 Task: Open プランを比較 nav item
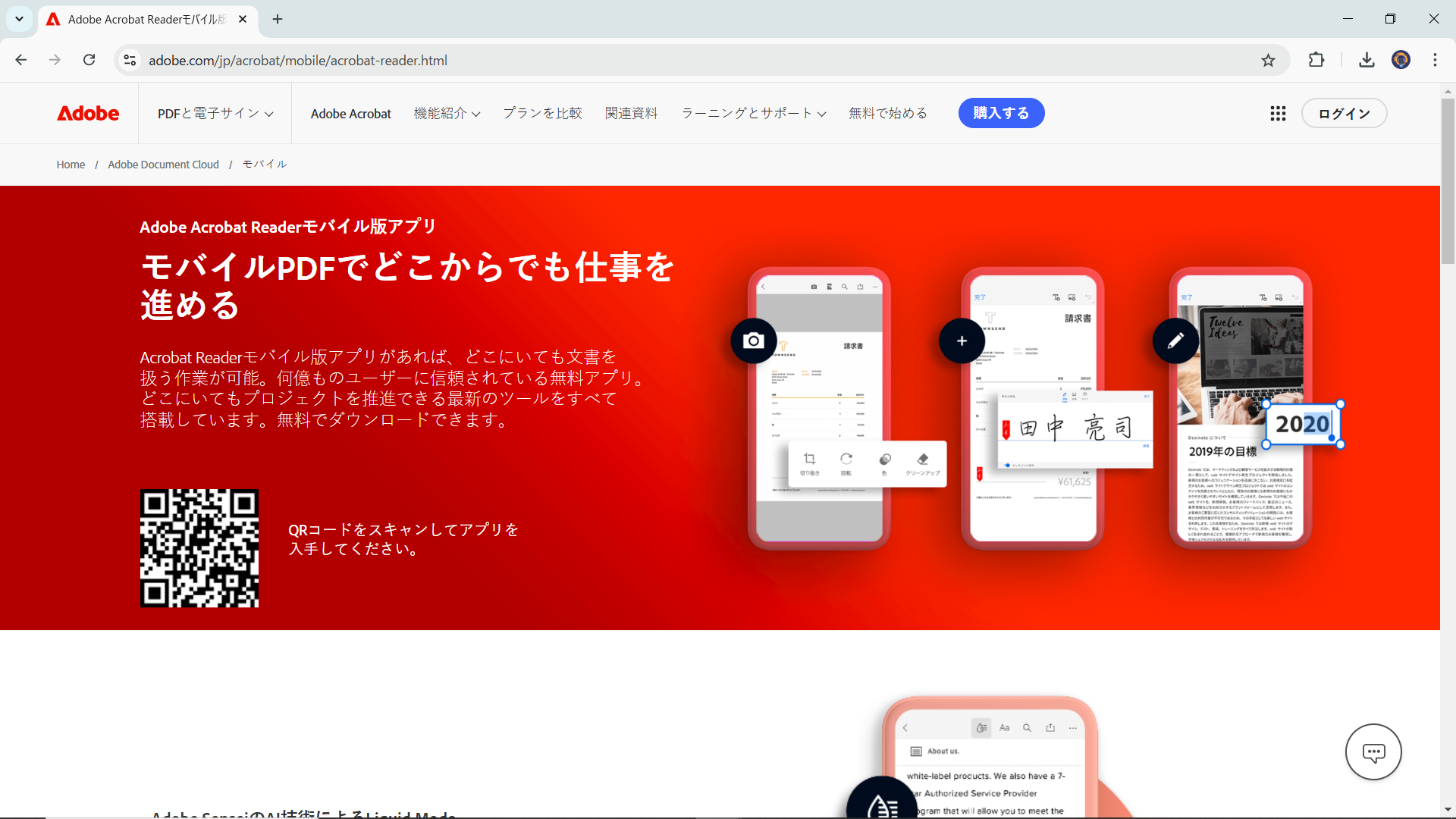(542, 114)
